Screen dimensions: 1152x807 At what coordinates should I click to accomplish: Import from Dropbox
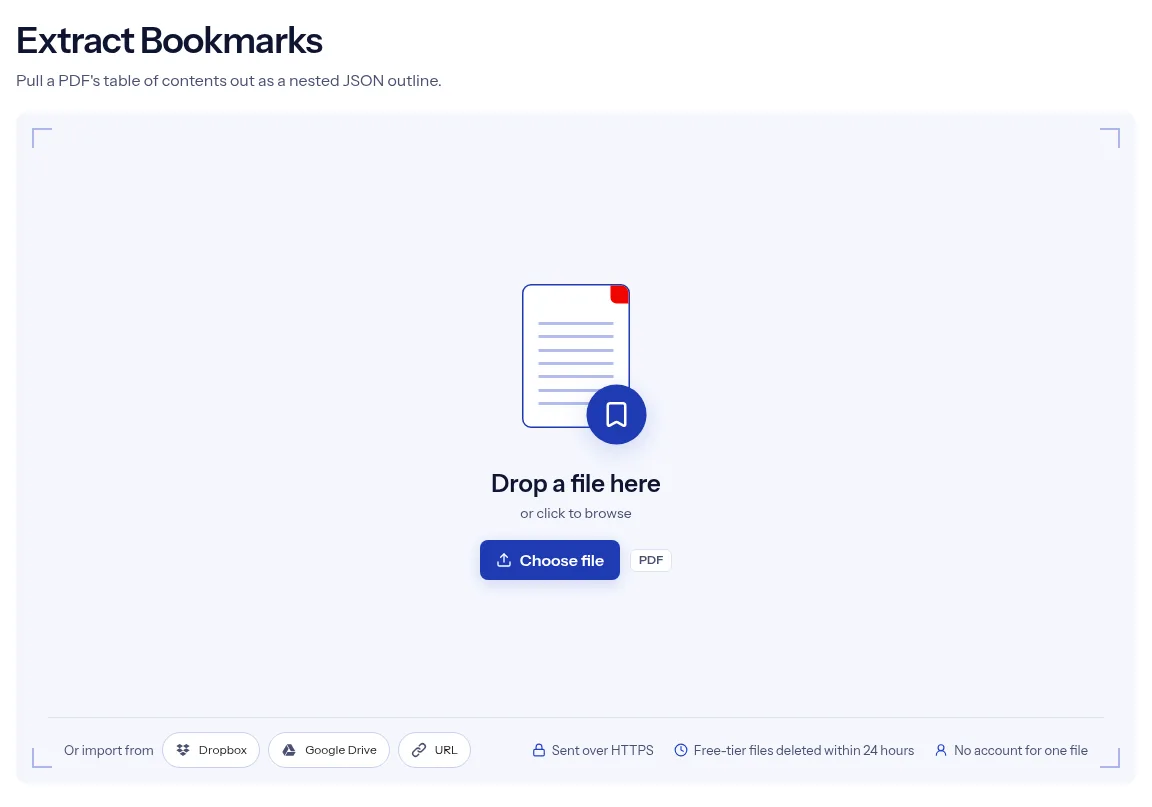coord(211,750)
